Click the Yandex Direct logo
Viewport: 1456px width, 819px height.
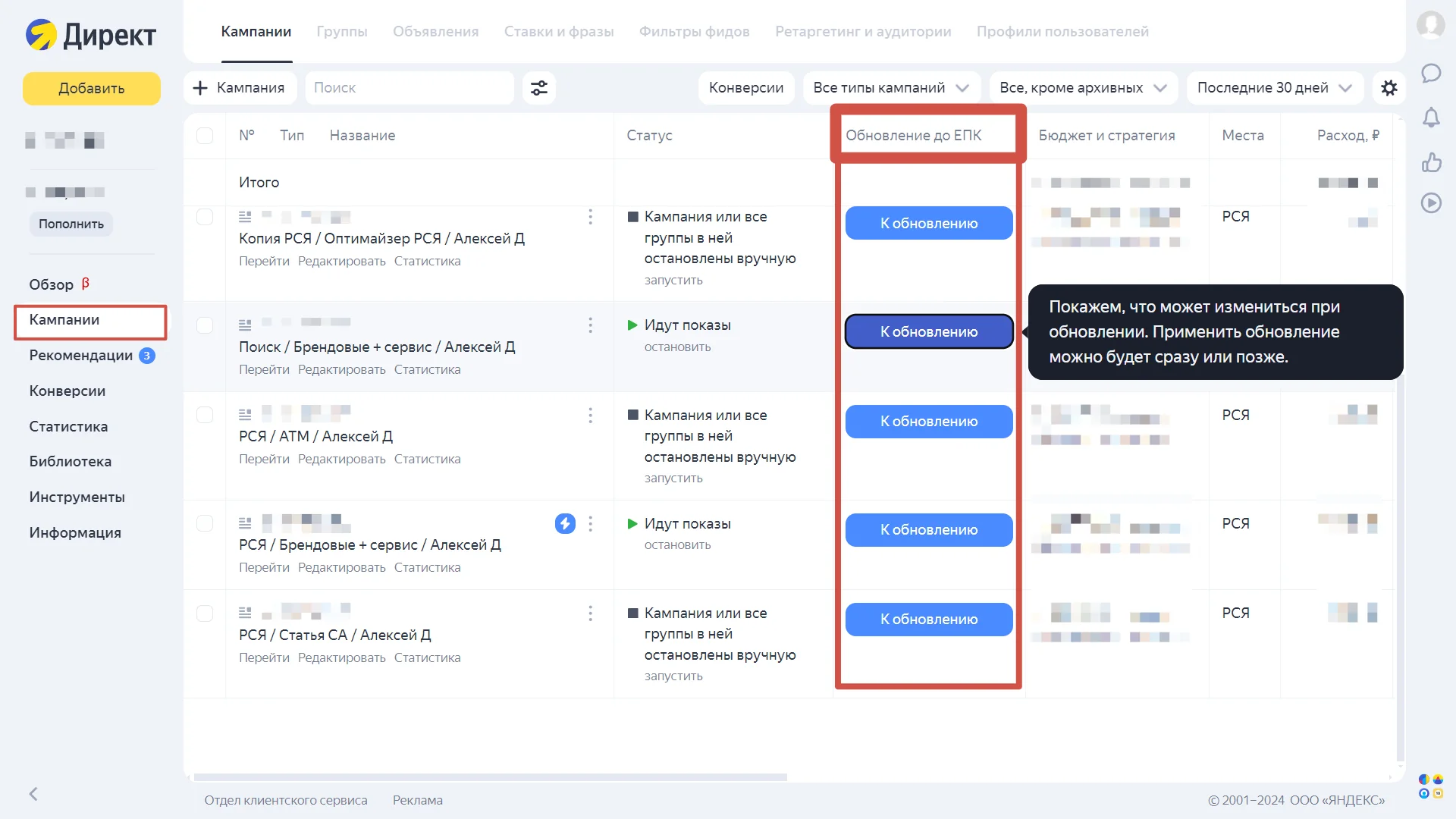click(90, 34)
